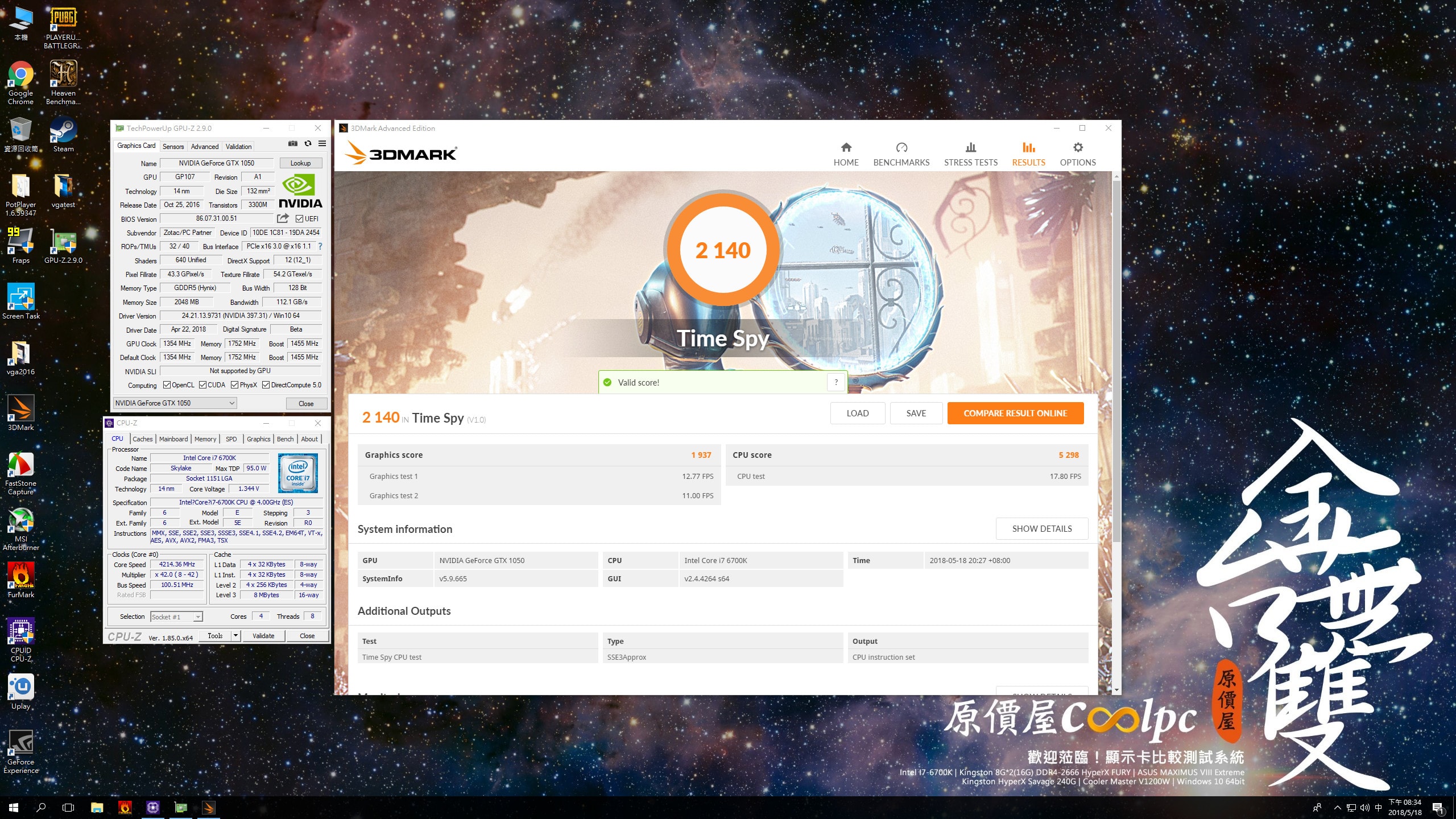Image resolution: width=1456 pixels, height=819 pixels.
Task: Open Task View on the taskbar
Action: (68, 808)
